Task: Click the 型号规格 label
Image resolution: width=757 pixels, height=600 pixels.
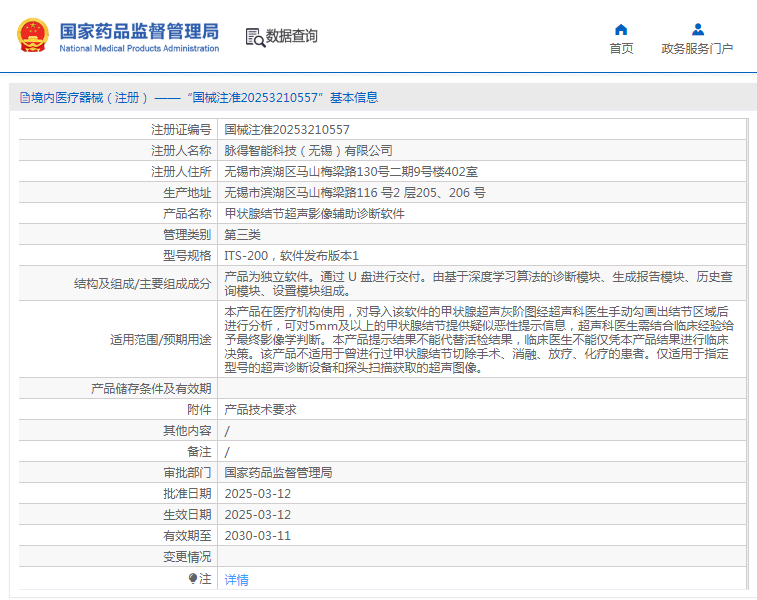Action: 187,256
